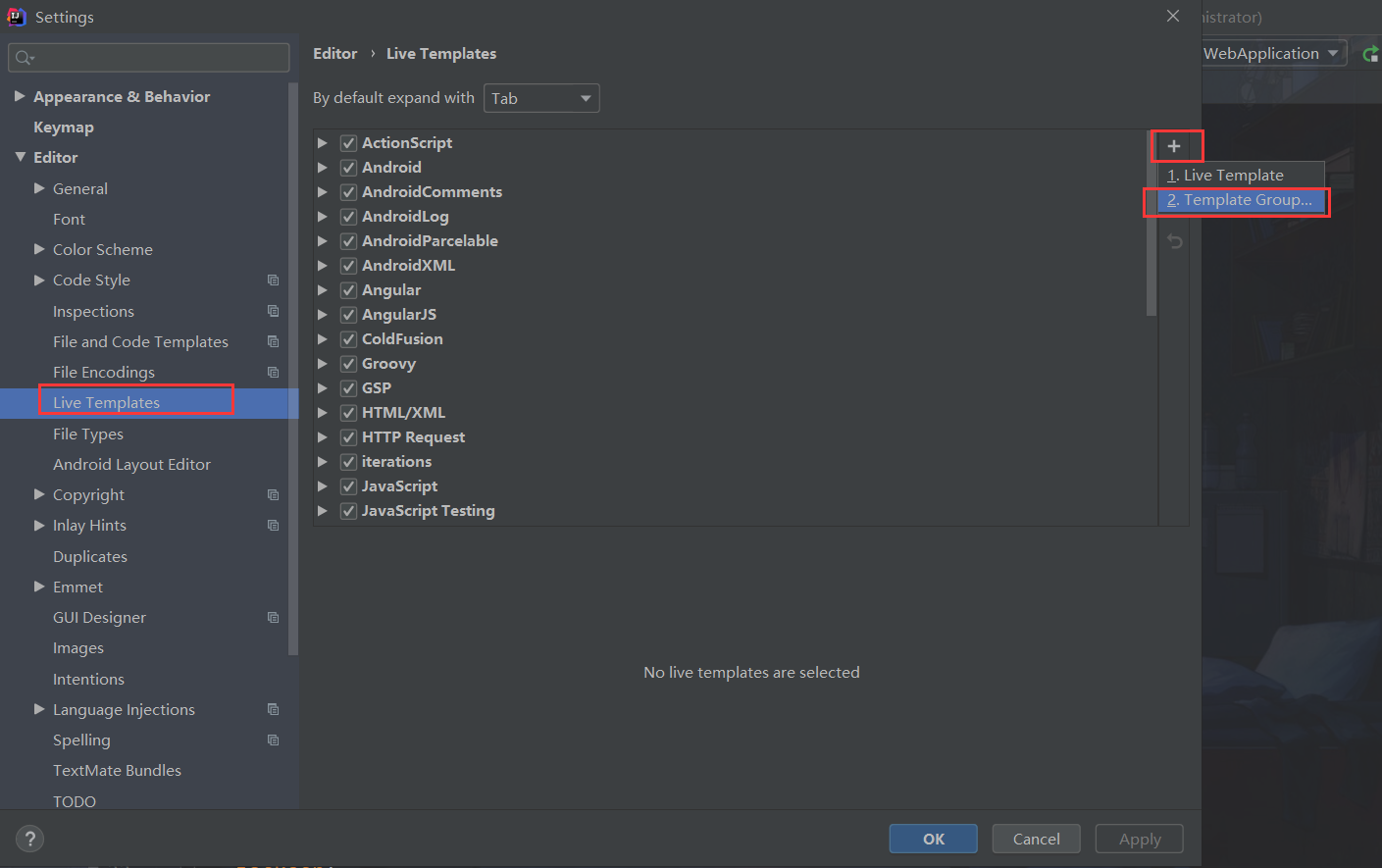The height and width of the screenshot is (868, 1382).
Task: Open the Duplicates settings page
Action: 90,556
